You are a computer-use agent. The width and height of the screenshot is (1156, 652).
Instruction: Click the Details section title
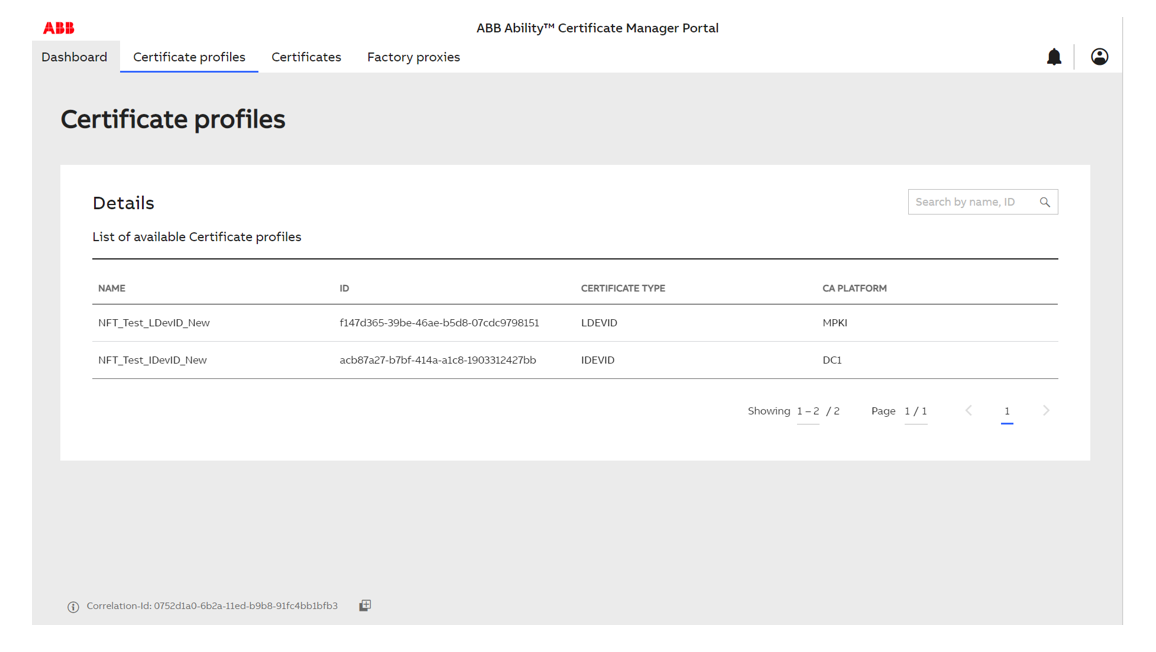[123, 203]
